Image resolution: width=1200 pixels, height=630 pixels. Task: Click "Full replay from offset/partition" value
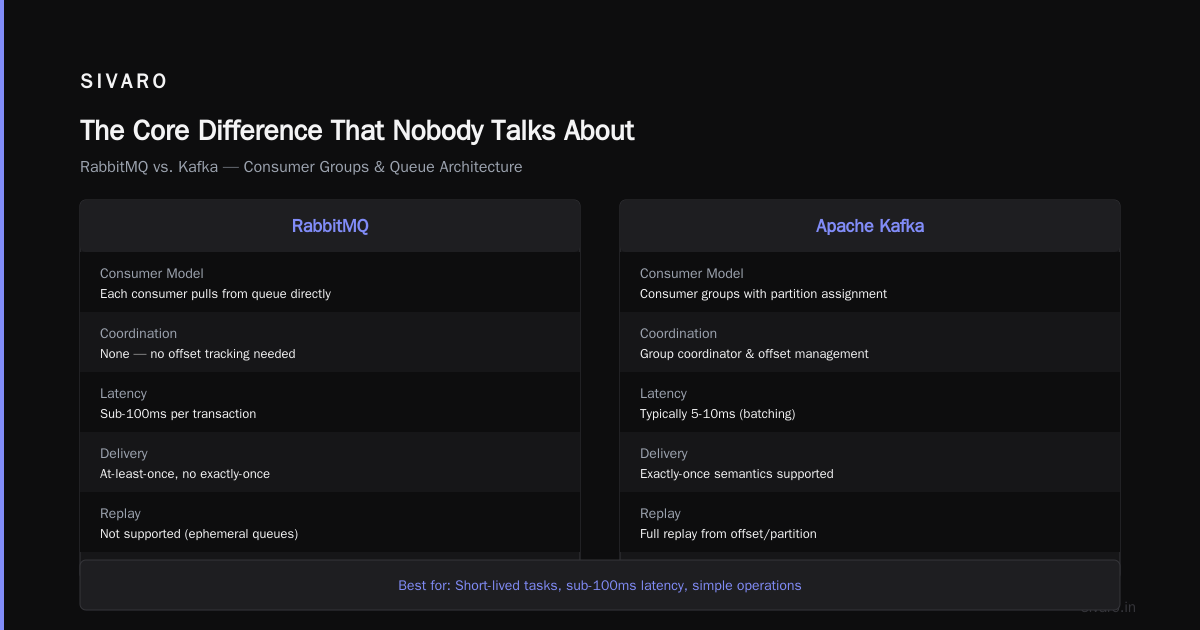tap(728, 534)
